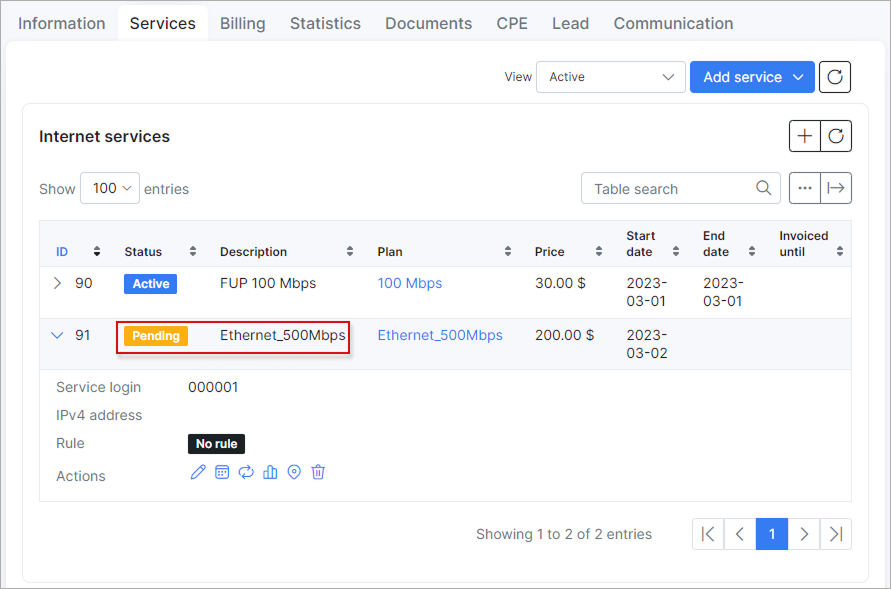Open the Show 100 entries dropdown

pyautogui.click(x=109, y=188)
